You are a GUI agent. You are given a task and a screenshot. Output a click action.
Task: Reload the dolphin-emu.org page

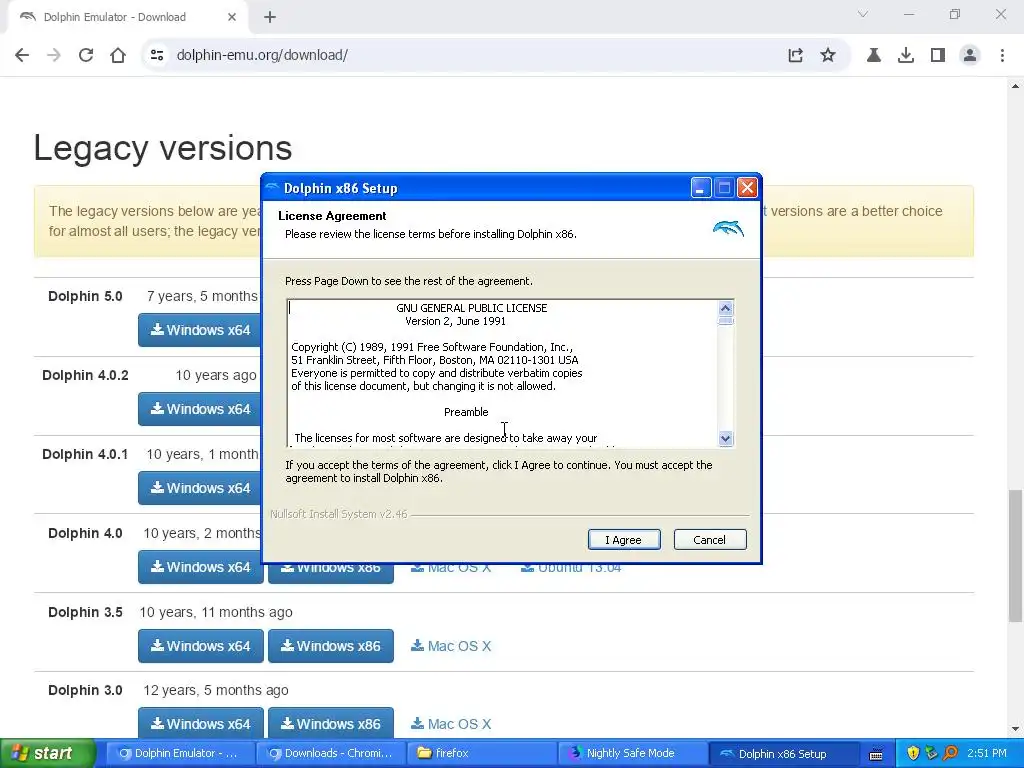point(86,55)
